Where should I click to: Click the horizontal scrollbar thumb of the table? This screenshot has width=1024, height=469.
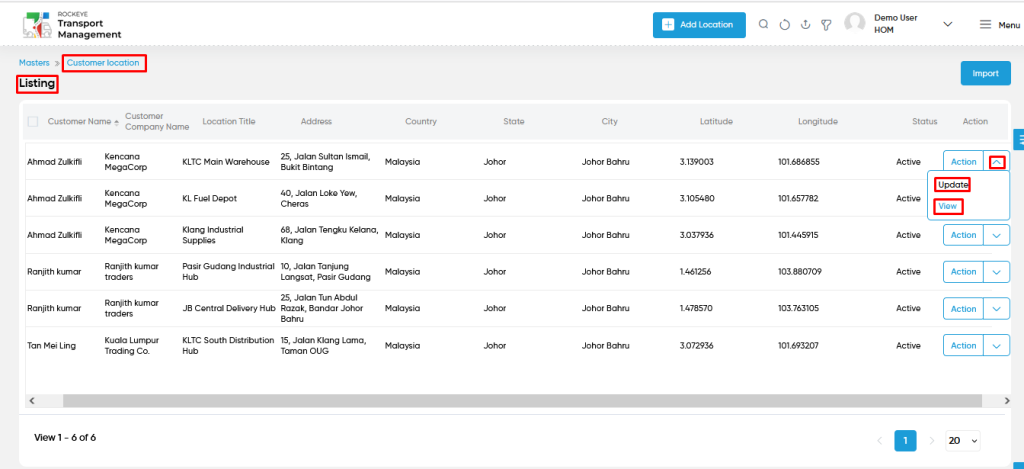click(522, 400)
